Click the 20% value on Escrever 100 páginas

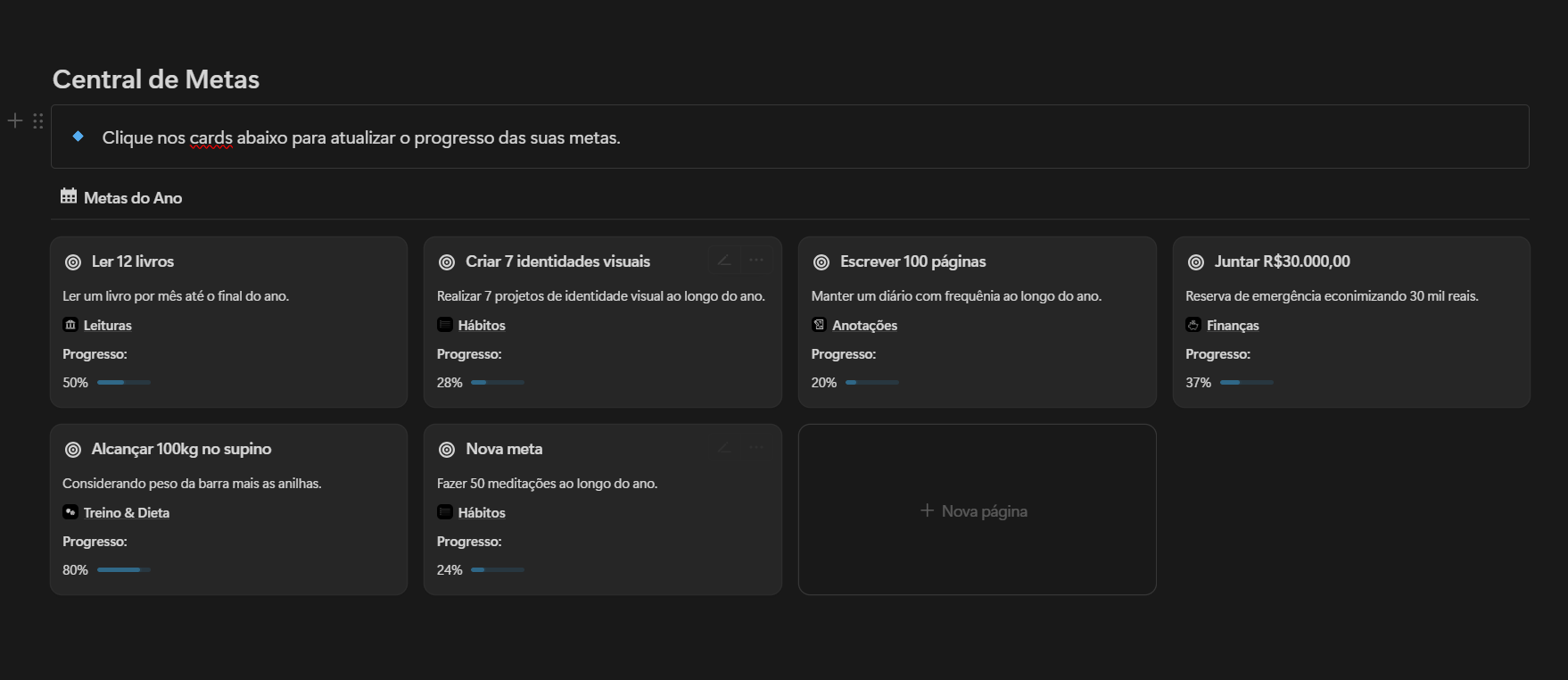[824, 383]
